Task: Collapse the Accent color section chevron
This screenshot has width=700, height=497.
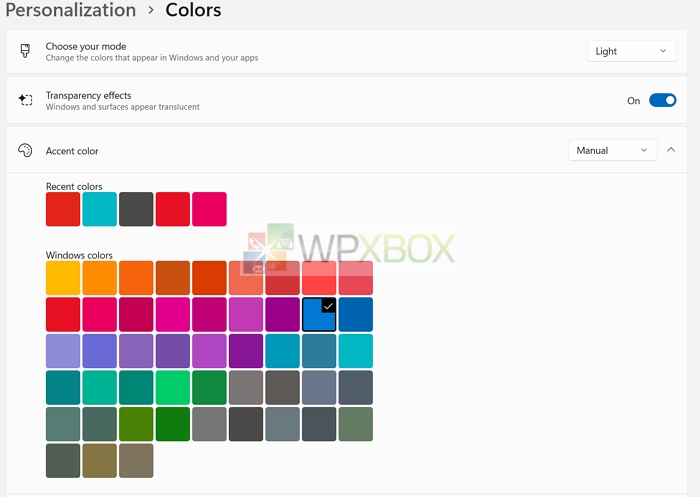Action: (671, 150)
